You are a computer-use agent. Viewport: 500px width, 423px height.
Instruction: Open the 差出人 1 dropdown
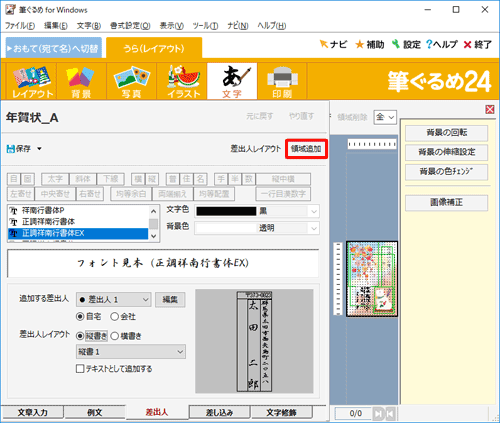point(114,300)
